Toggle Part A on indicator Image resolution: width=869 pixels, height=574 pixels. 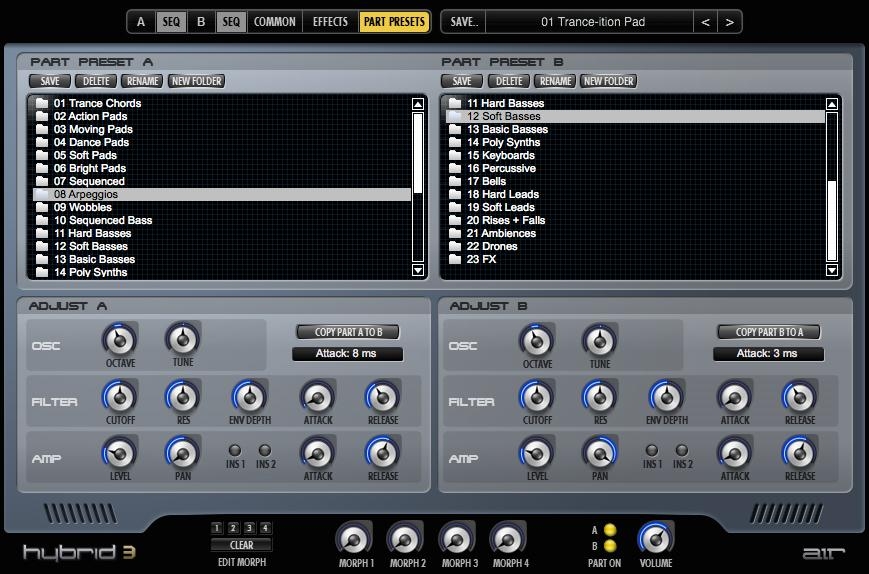tap(610, 530)
